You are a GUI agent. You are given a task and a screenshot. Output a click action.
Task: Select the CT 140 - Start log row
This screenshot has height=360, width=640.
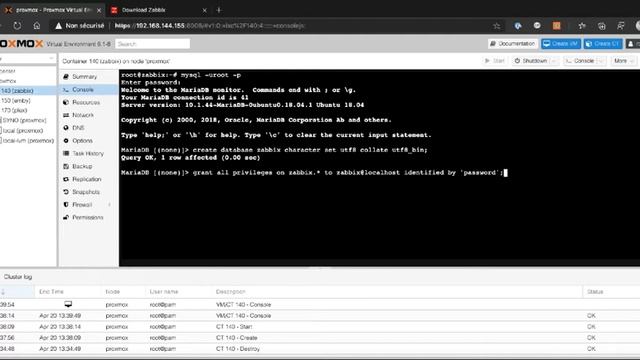[320, 327]
